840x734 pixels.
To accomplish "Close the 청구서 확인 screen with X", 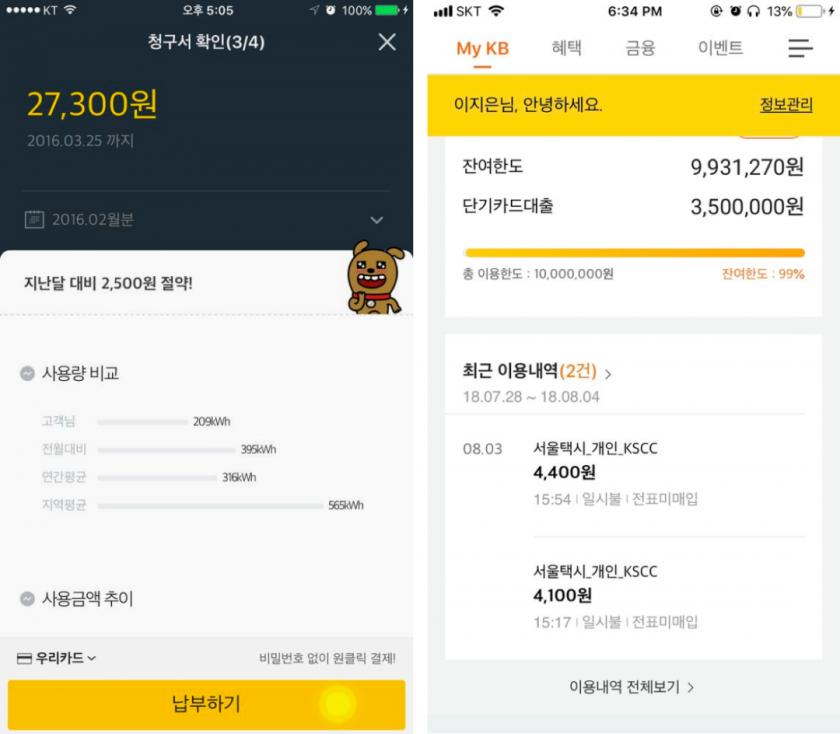I will [x=387, y=42].
